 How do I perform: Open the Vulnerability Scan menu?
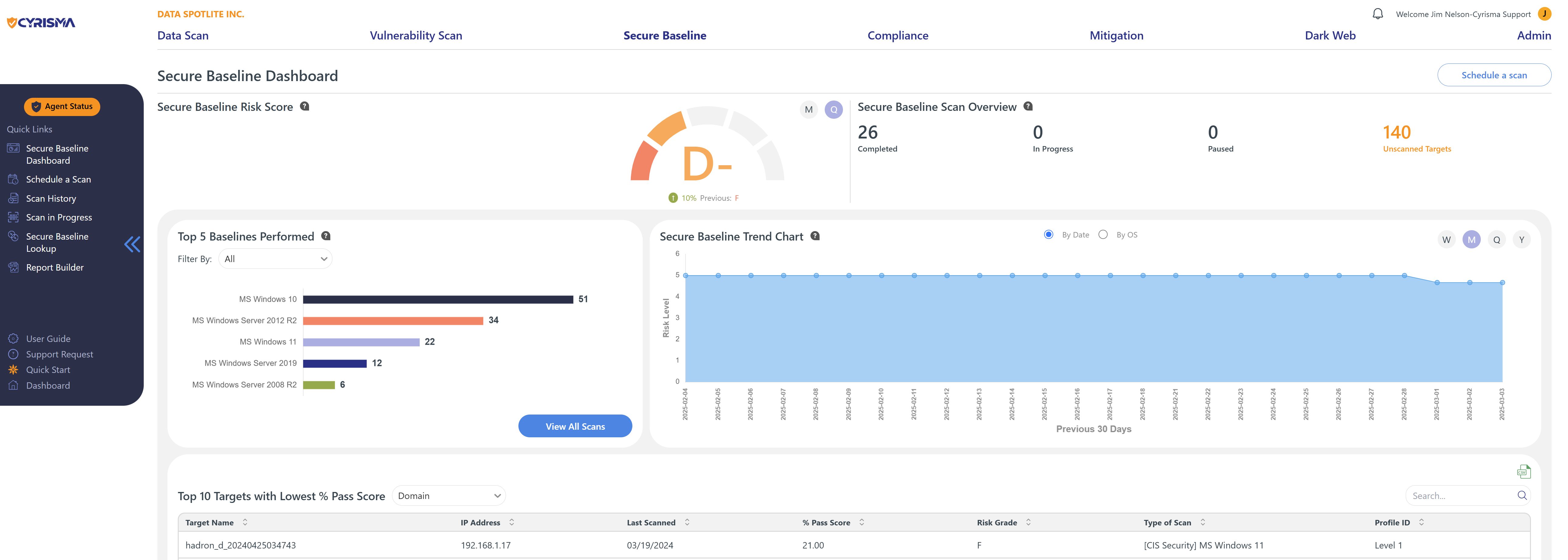[416, 35]
